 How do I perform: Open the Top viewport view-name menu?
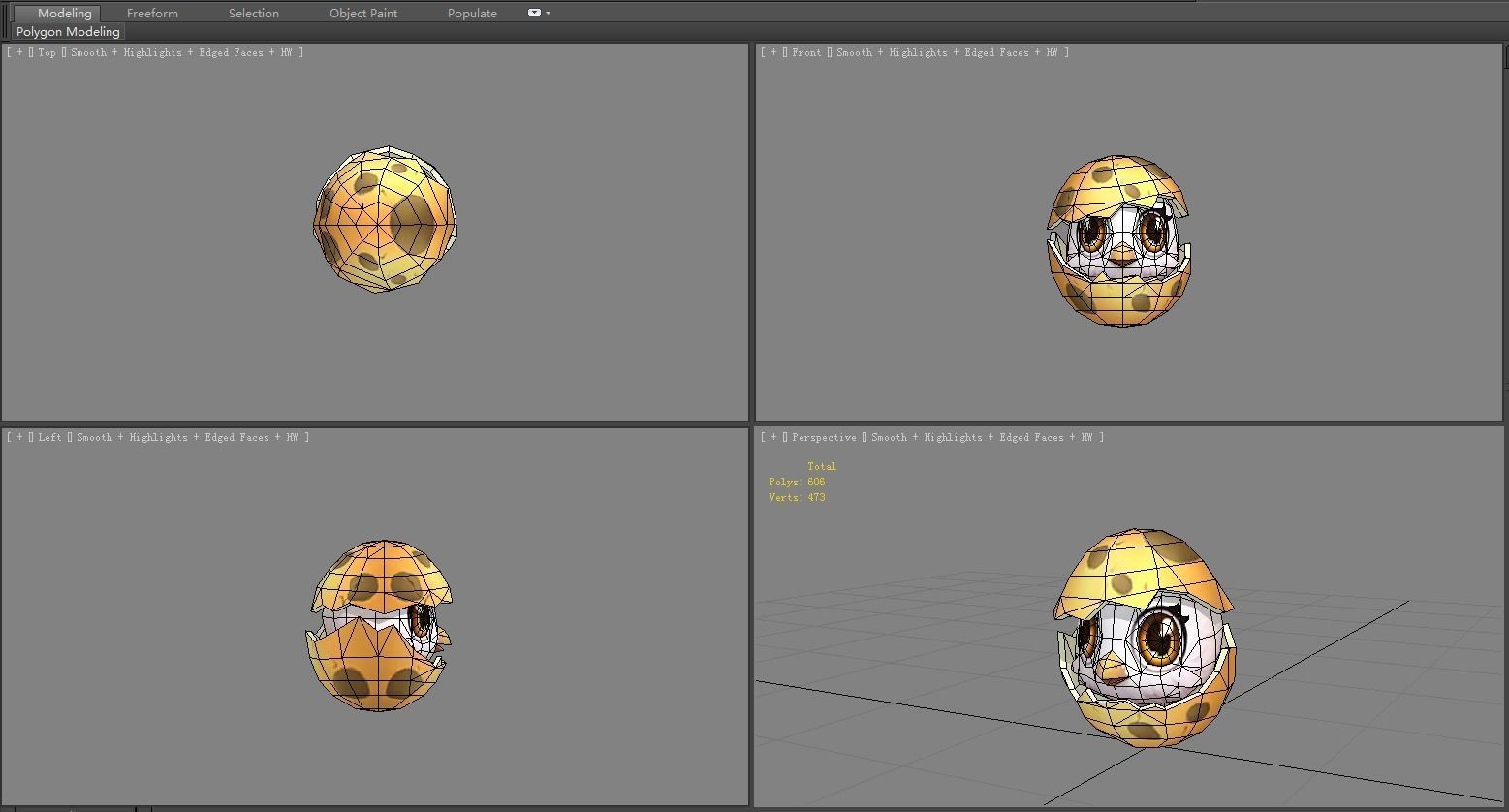[x=47, y=52]
